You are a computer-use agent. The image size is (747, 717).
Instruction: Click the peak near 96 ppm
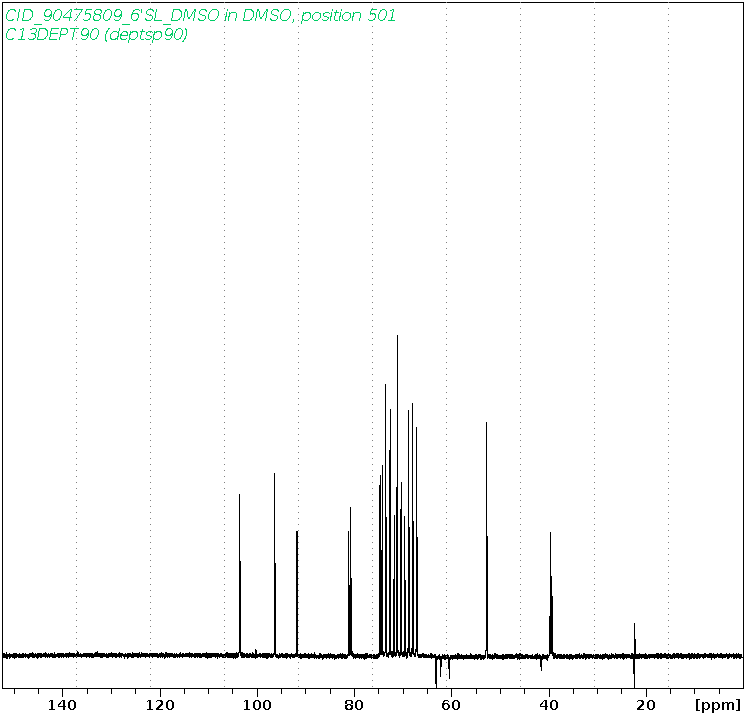coord(275,564)
